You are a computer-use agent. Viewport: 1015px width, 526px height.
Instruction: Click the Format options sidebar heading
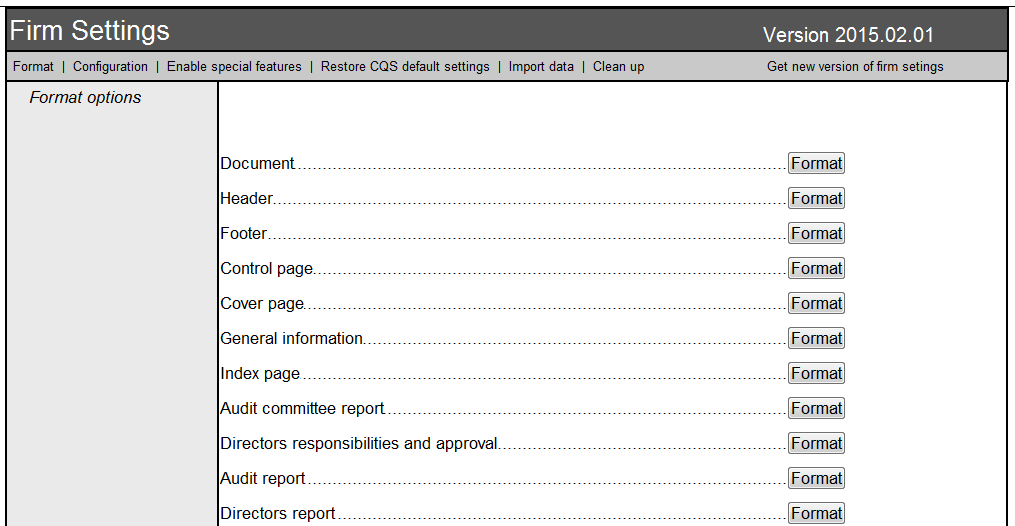pos(85,98)
